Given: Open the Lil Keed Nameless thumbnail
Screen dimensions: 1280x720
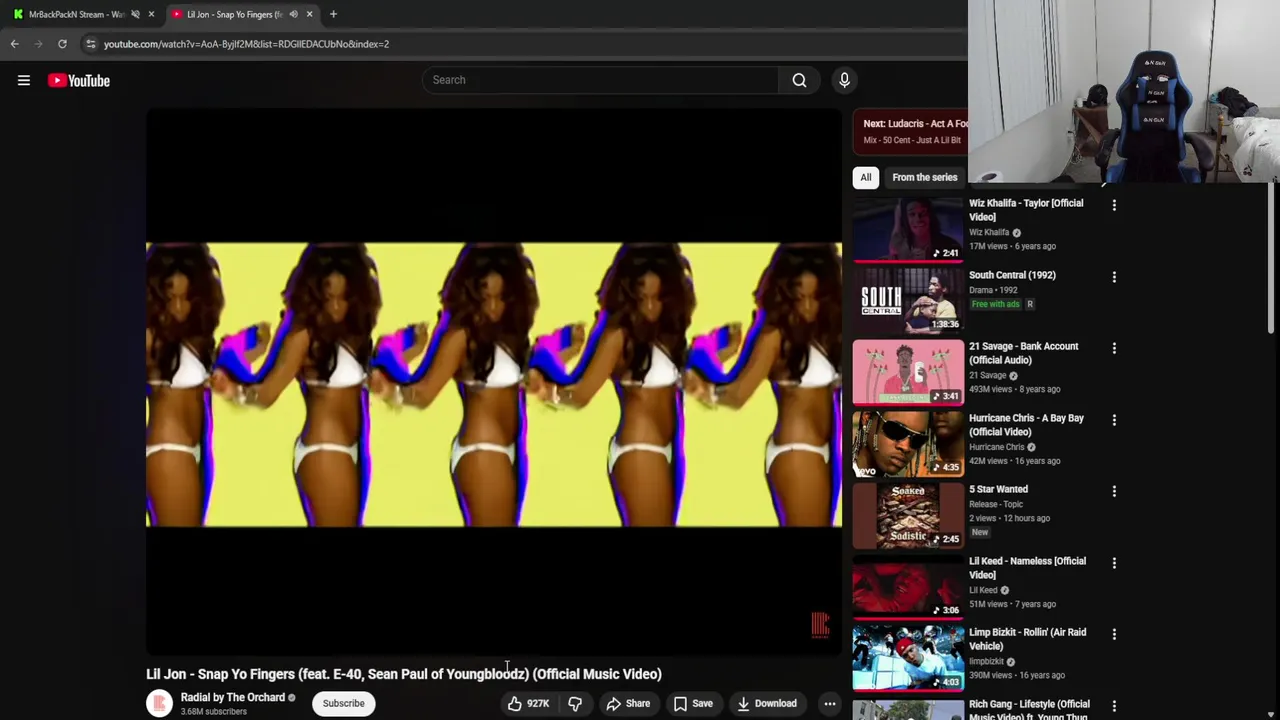Looking at the screenshot, I should (908, 587).
